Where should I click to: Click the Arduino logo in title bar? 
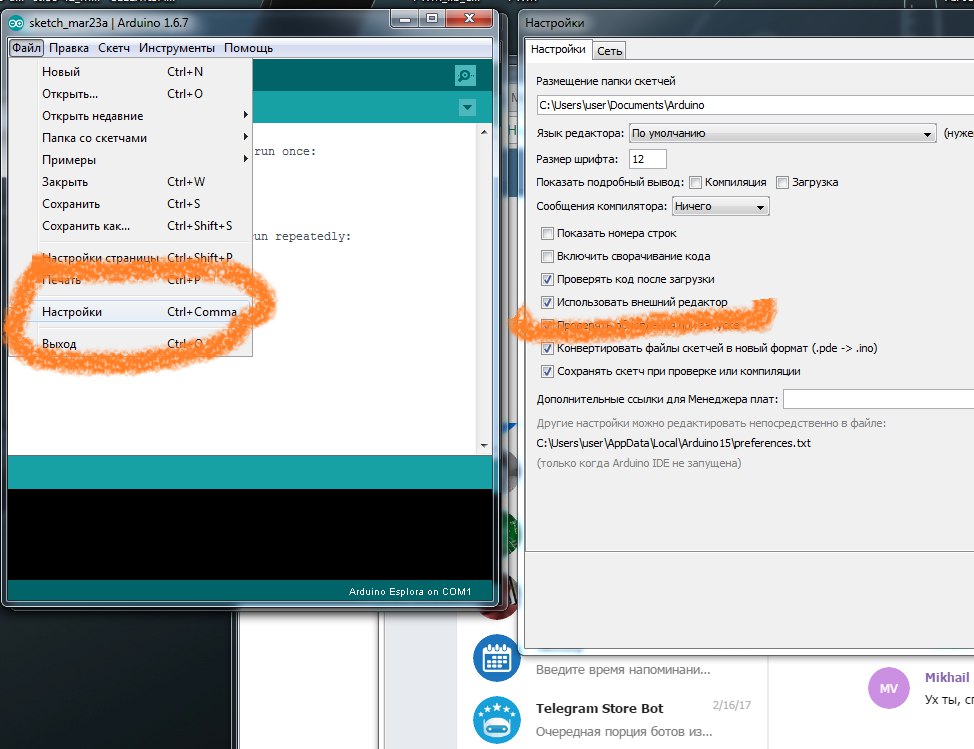16,24
